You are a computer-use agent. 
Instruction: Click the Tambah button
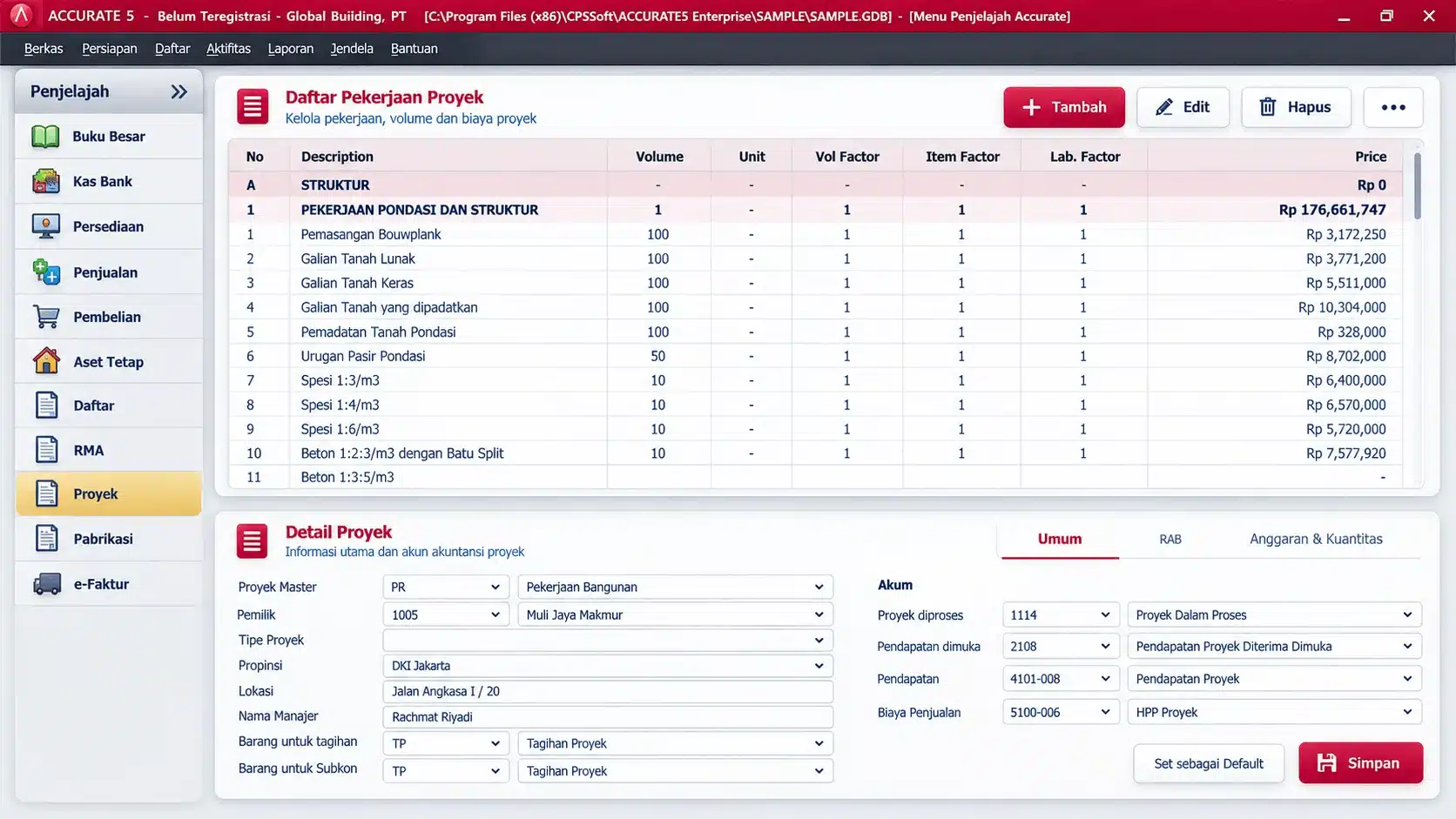[x=1064, y=107]
